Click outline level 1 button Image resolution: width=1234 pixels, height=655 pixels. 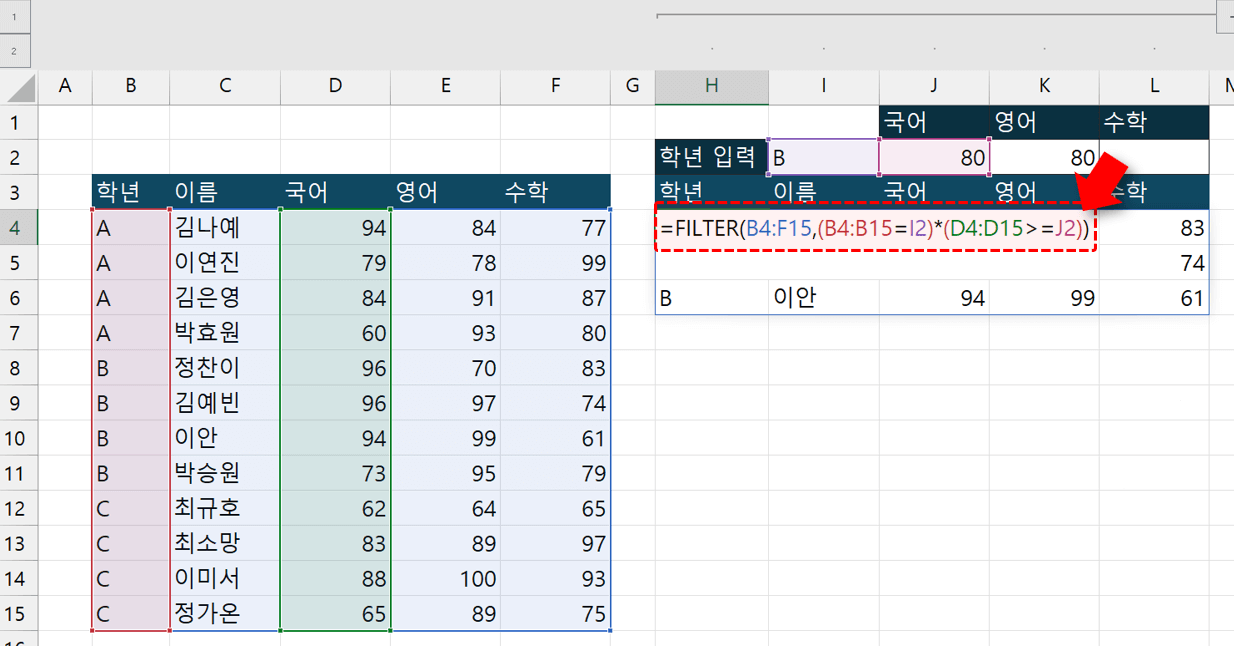point(14,17)
